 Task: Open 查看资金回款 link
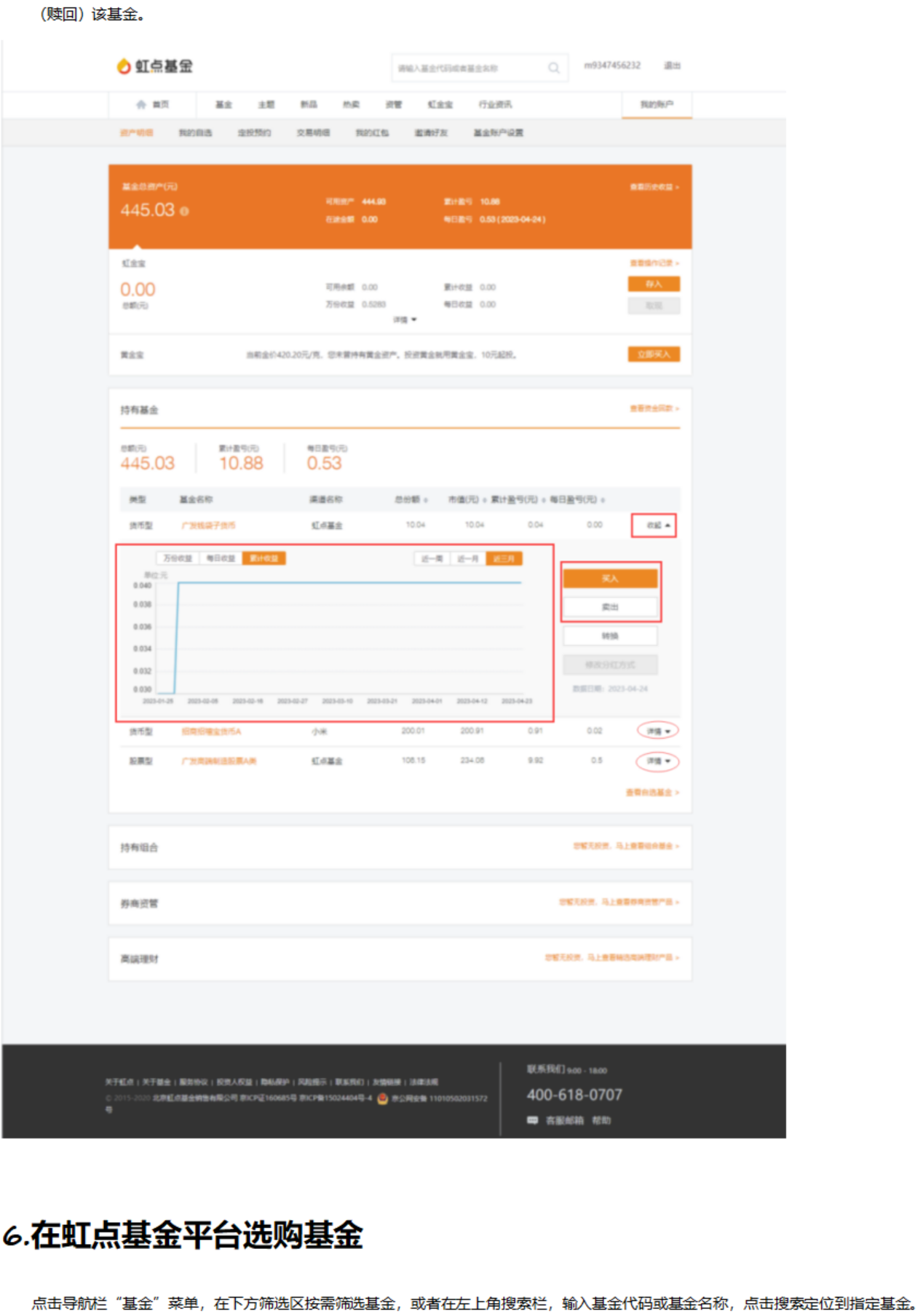tap(654, 408)
